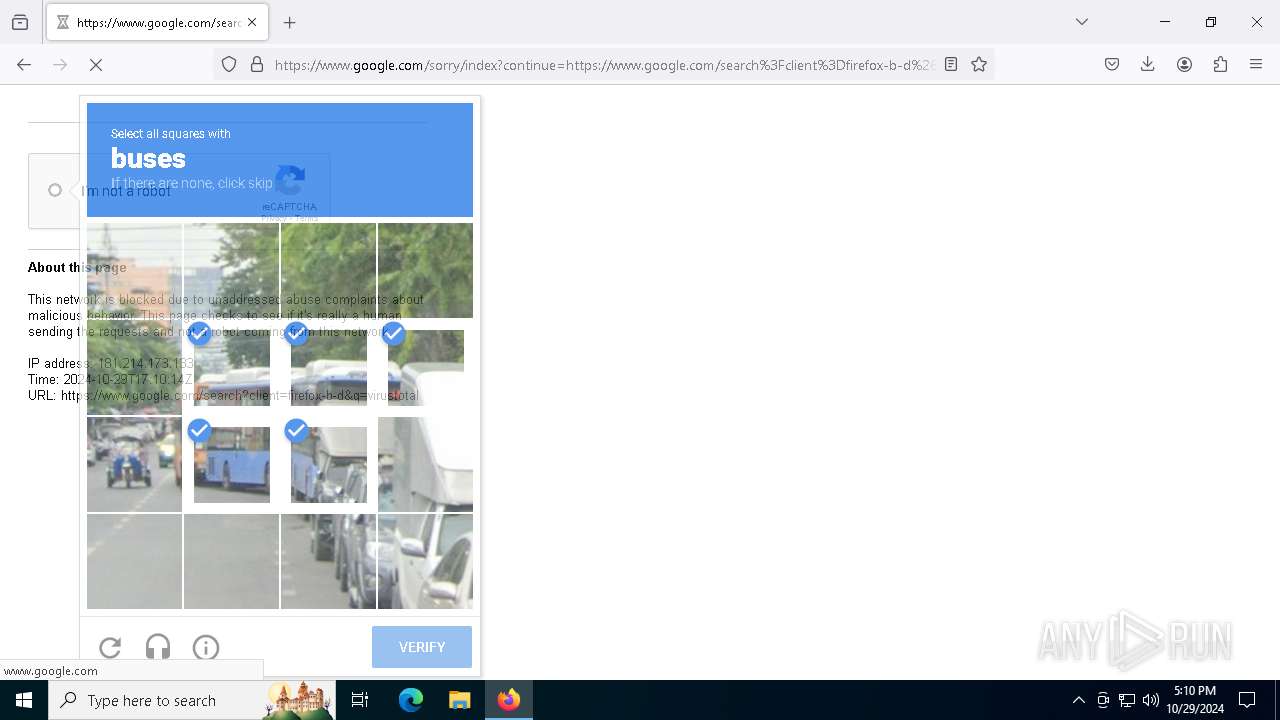This screenshot has height=720, width=1280.
Task: Go back to previous page
Action: coord(24,65)
